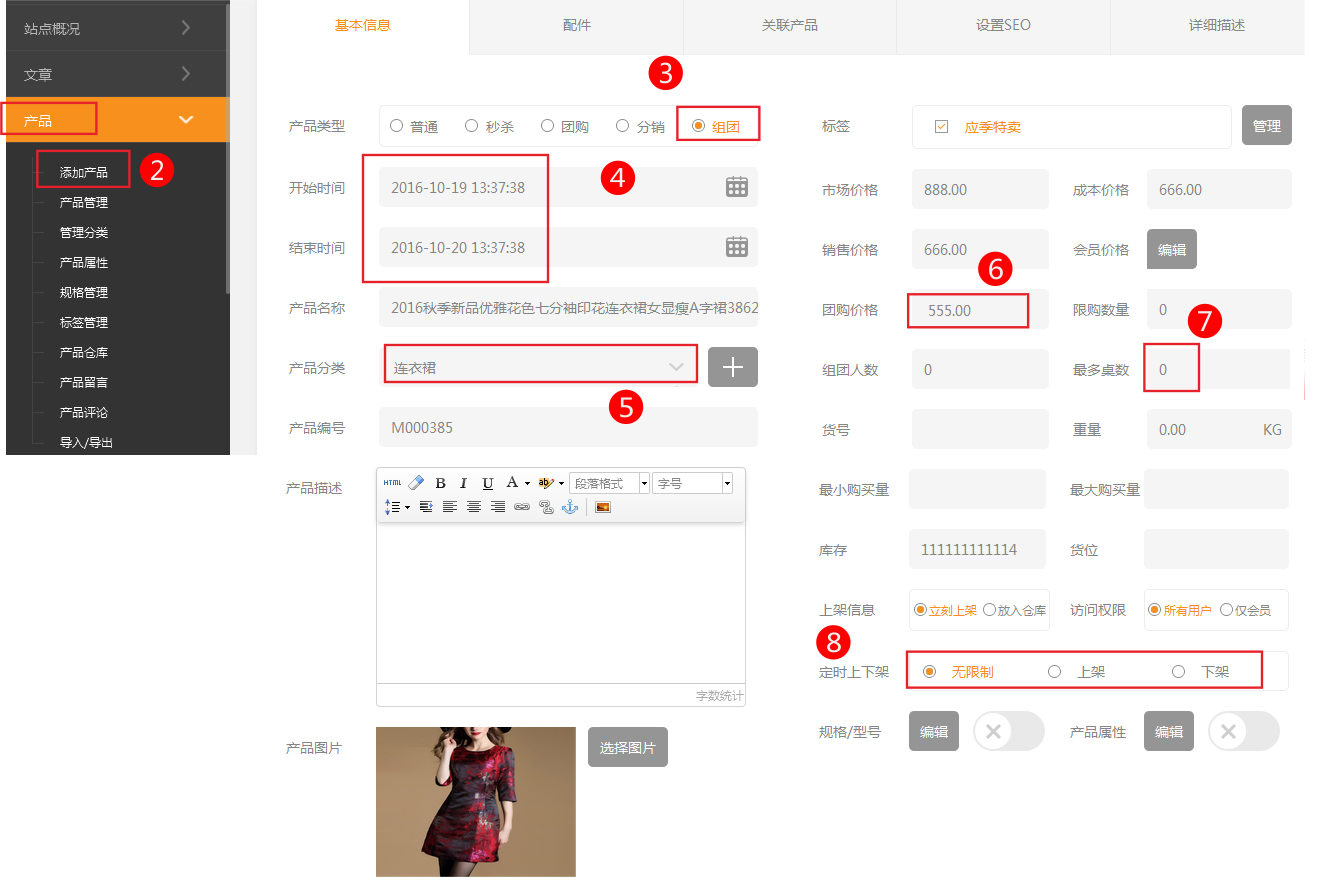Click the eraser clear-formatting icon
The height and width of the screenshot is (884, 1325).
click(417, 483)
